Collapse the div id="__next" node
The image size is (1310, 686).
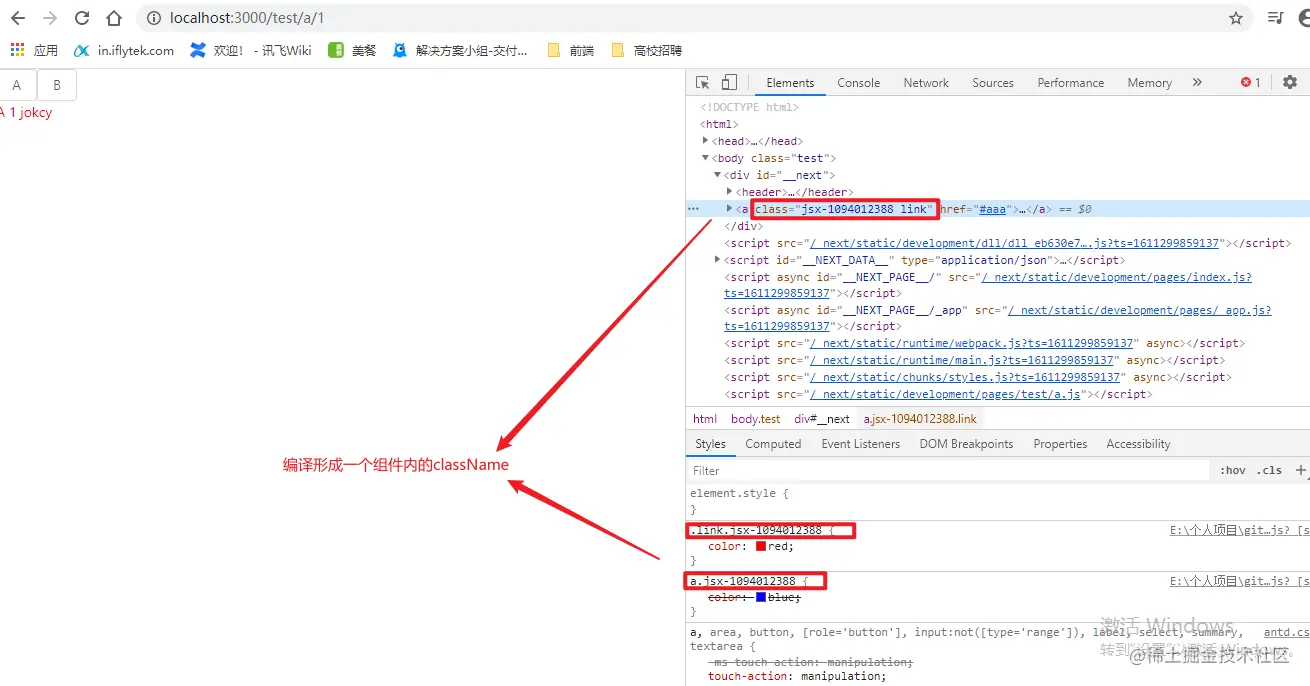tap(718, 175)
